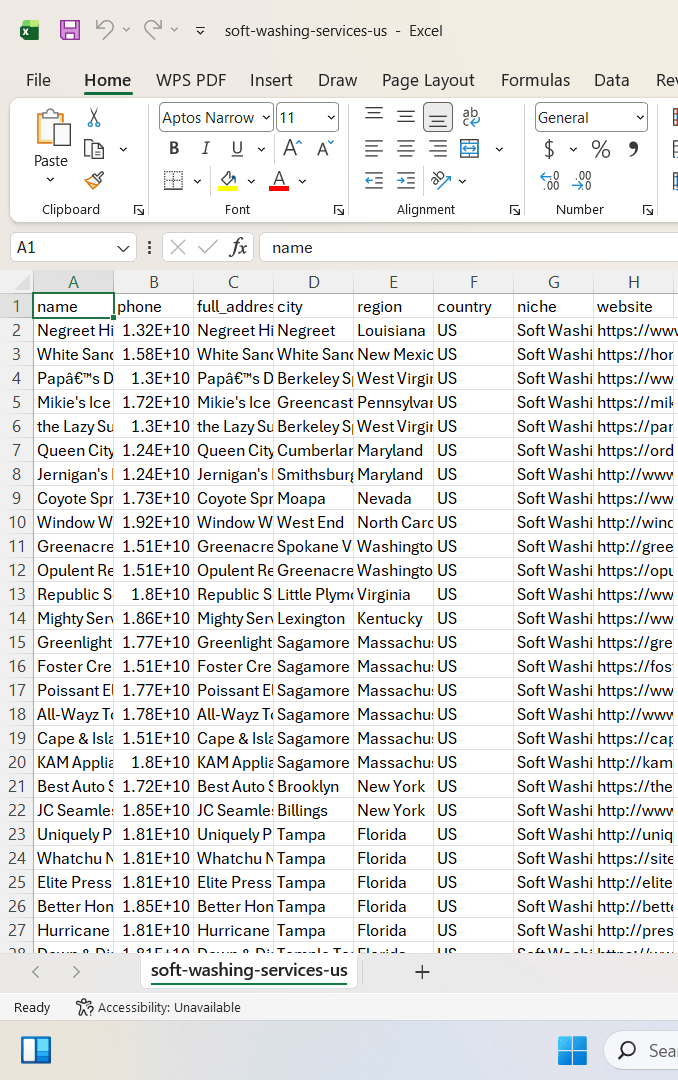
Task: Toggle Wrap Text icon
Action: 471,116
